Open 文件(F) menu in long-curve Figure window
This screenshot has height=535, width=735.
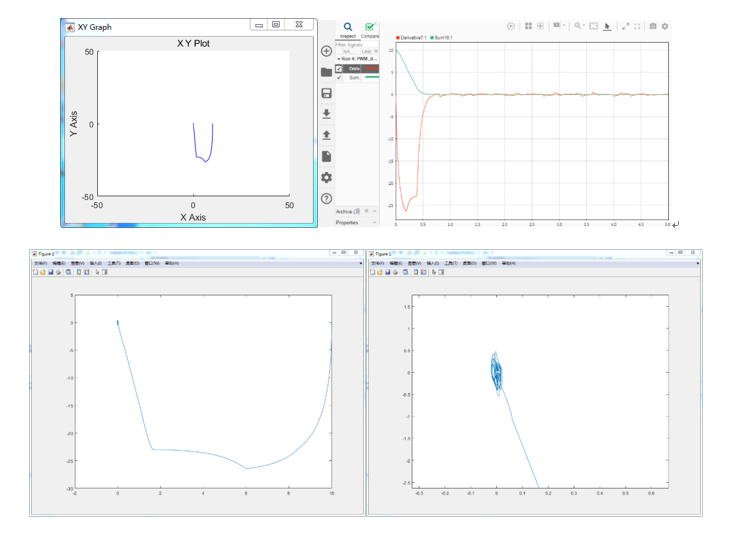pyautogui.click(x=41, y=263)
